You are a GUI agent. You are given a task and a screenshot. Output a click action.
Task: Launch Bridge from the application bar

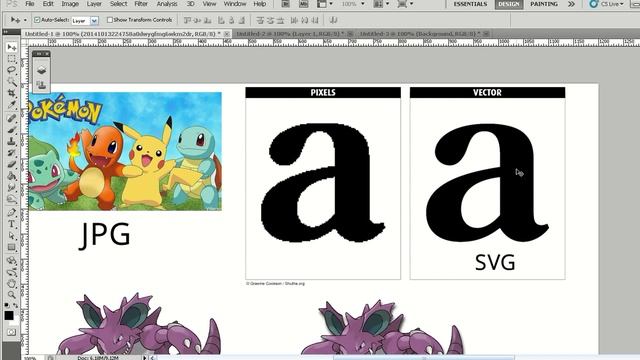285,4
